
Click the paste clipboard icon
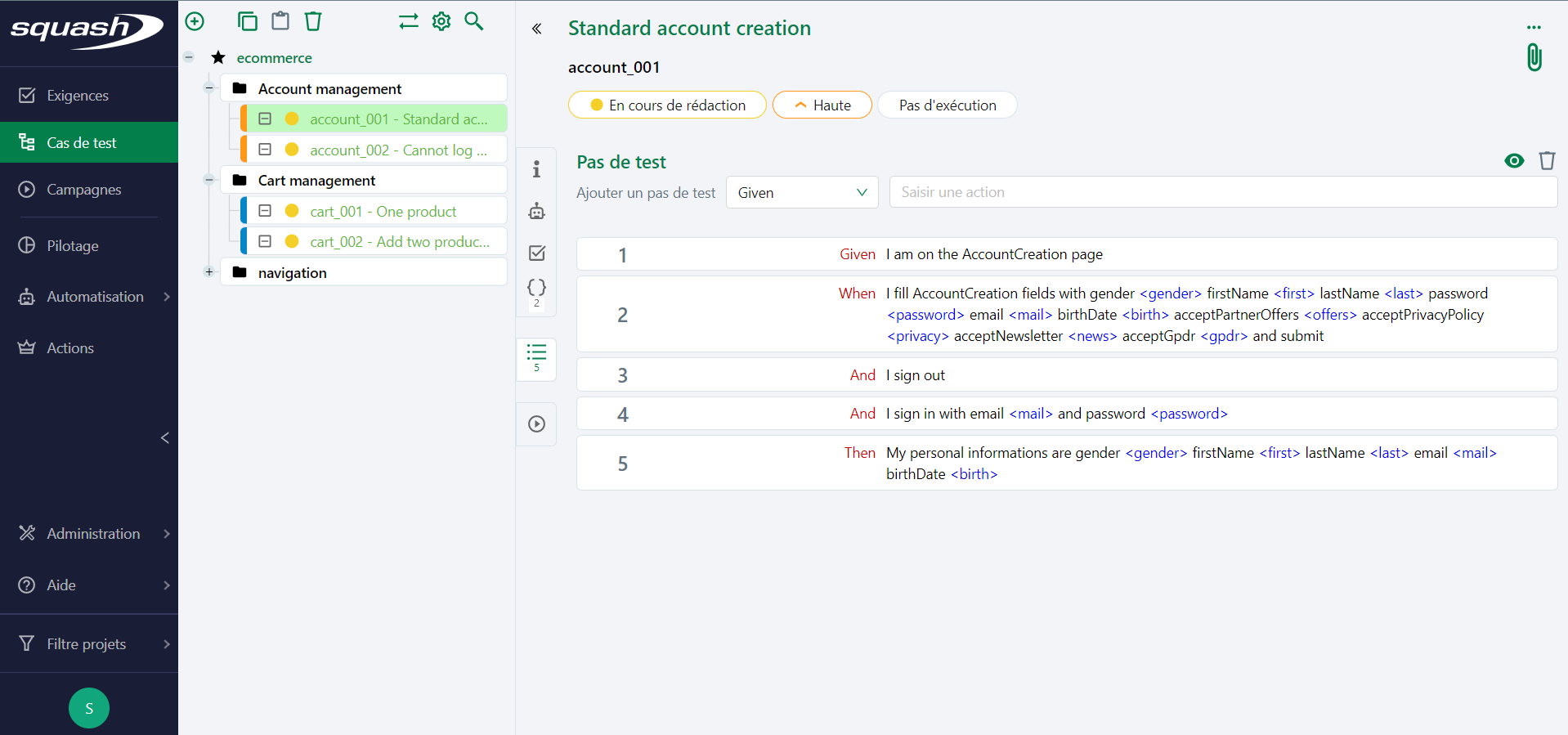click(280, 21)
